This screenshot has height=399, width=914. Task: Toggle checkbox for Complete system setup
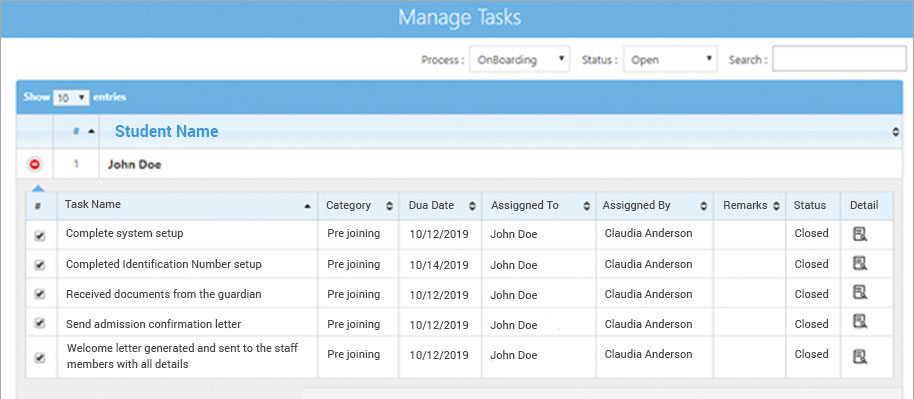coord(40,235)
